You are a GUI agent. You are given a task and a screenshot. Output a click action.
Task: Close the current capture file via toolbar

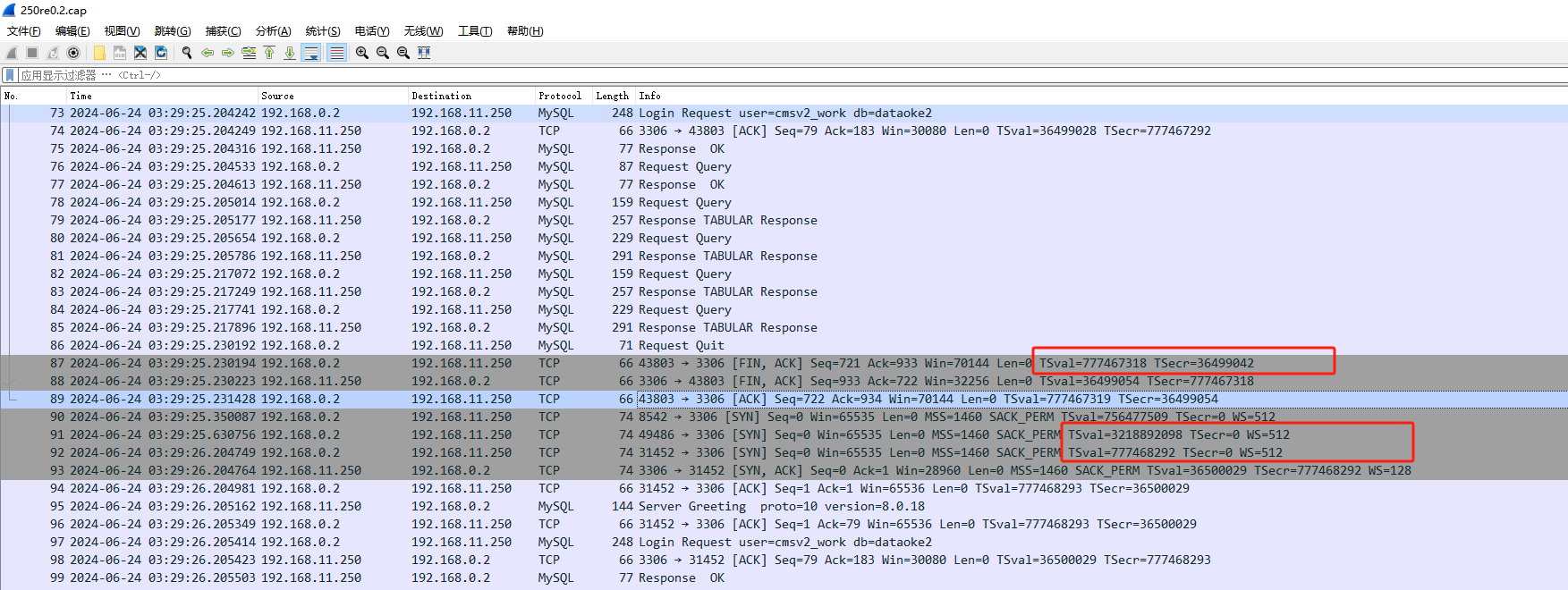pos(140,53)
